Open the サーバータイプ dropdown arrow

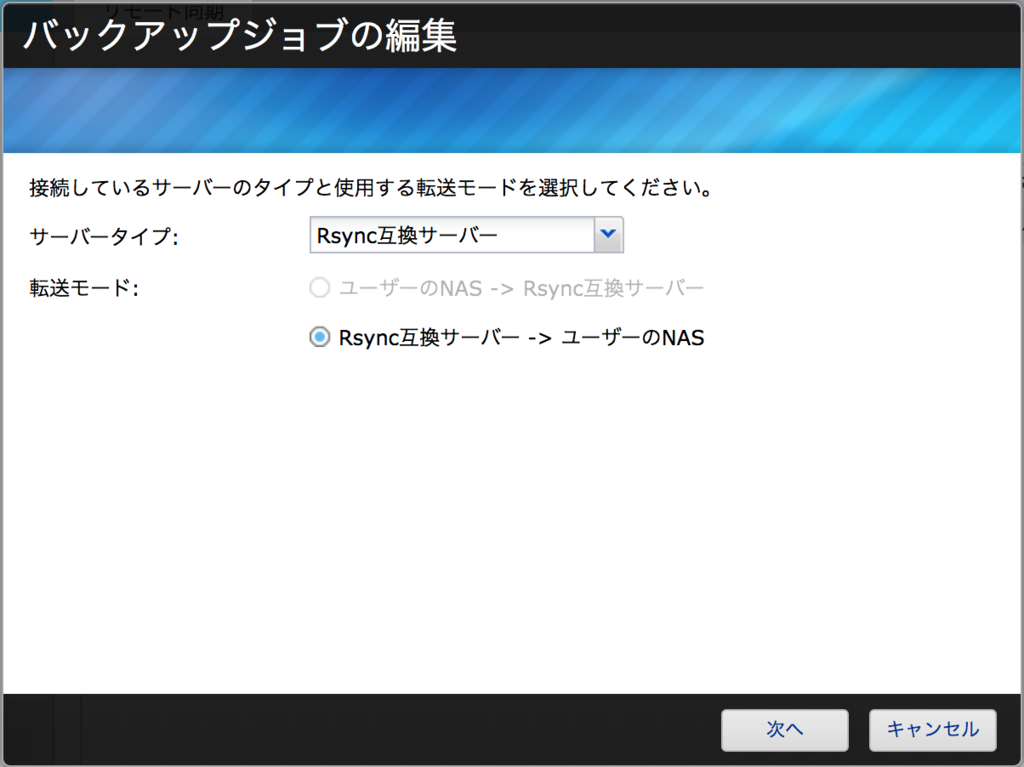tap(609, 235)
